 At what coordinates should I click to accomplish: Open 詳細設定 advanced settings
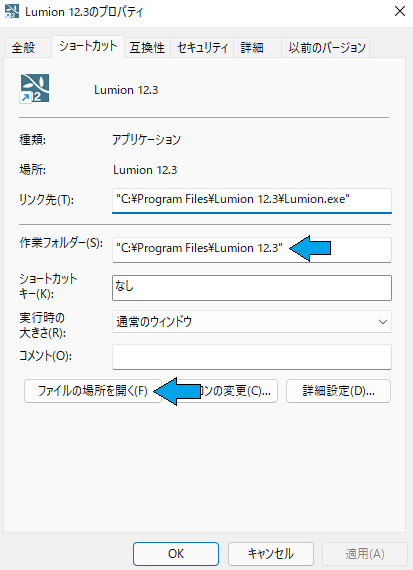pyautogui.click(x=338, y=391)
